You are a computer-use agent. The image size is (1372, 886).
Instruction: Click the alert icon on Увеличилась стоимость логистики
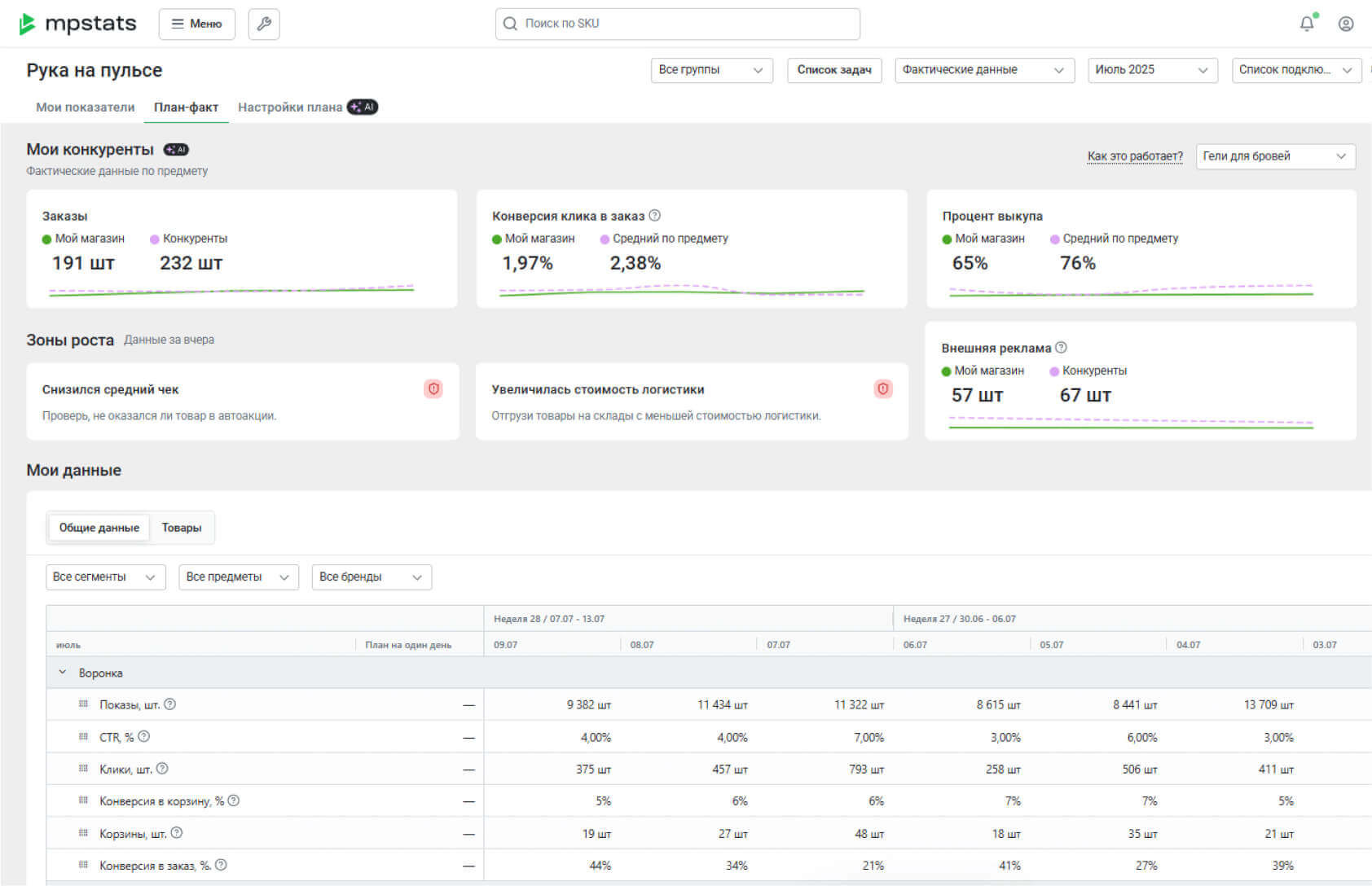tap(882, 389)
